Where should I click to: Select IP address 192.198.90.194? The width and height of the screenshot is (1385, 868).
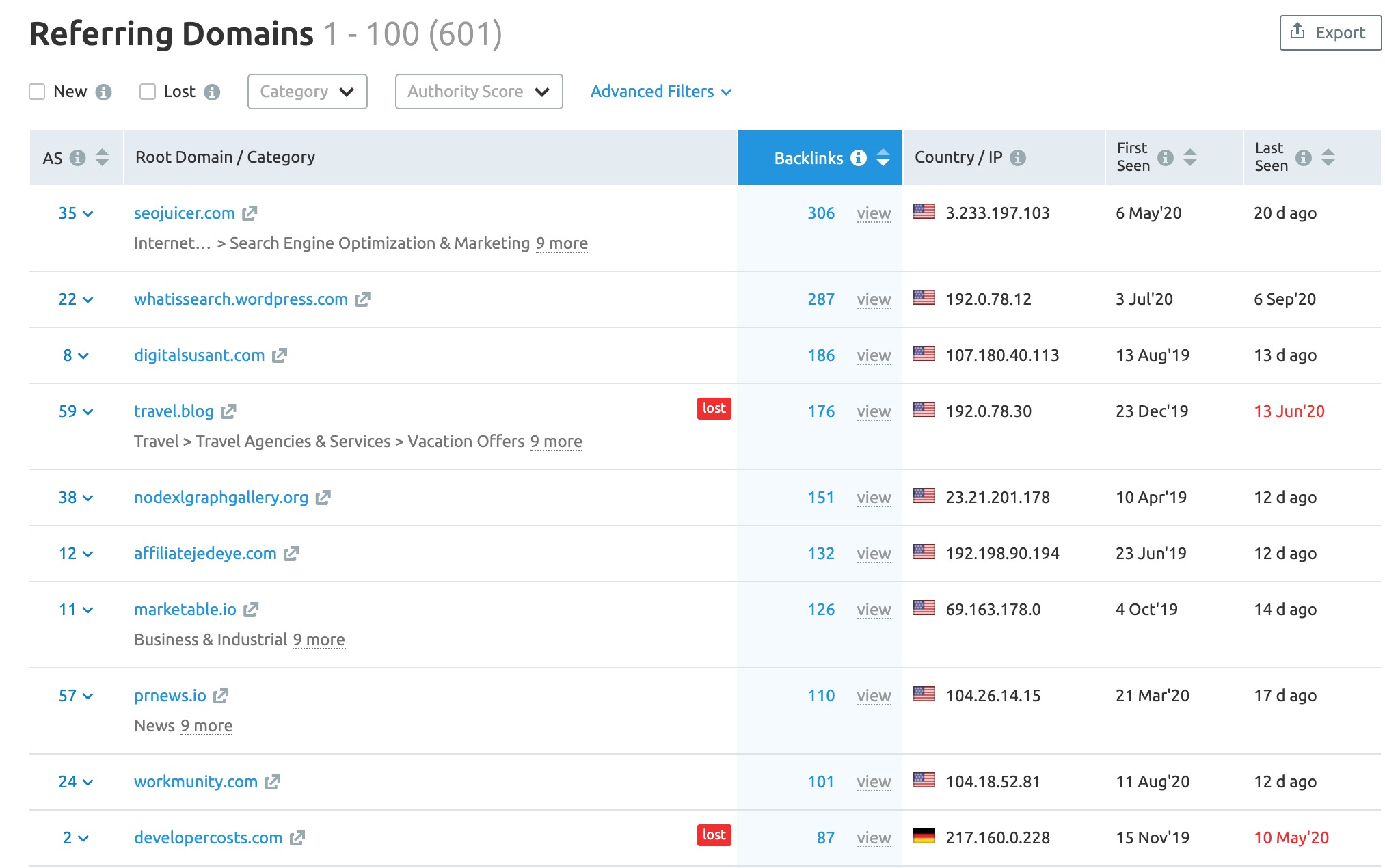point(1002,554)
